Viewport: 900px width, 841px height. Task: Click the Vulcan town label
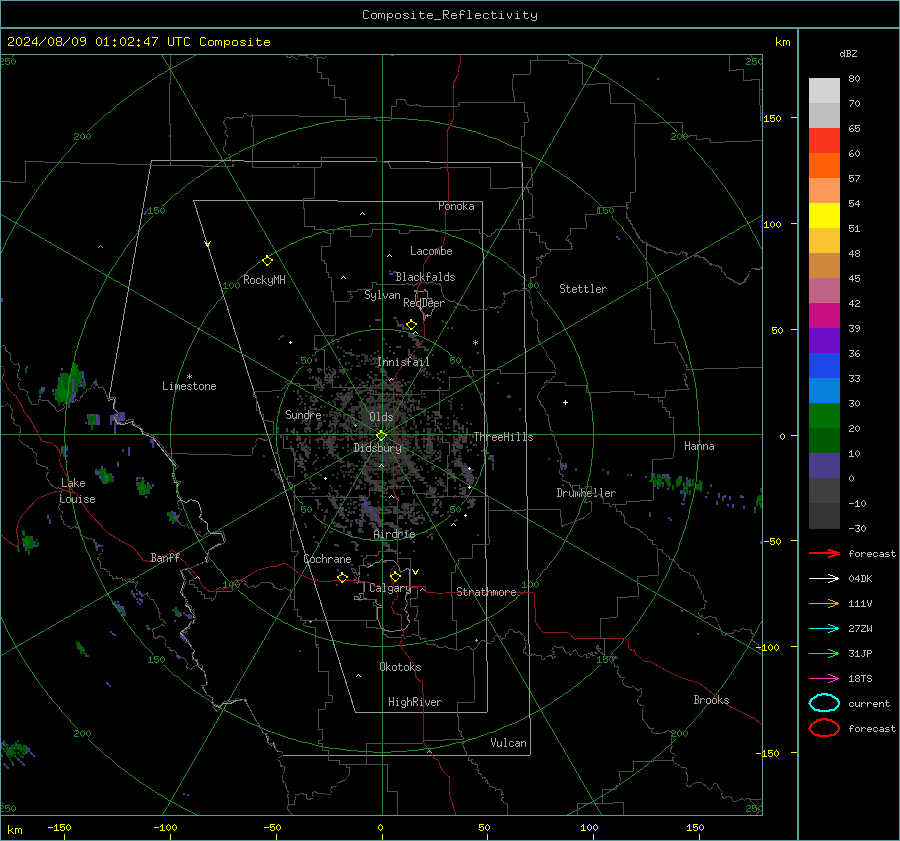[x=508, y=743]
